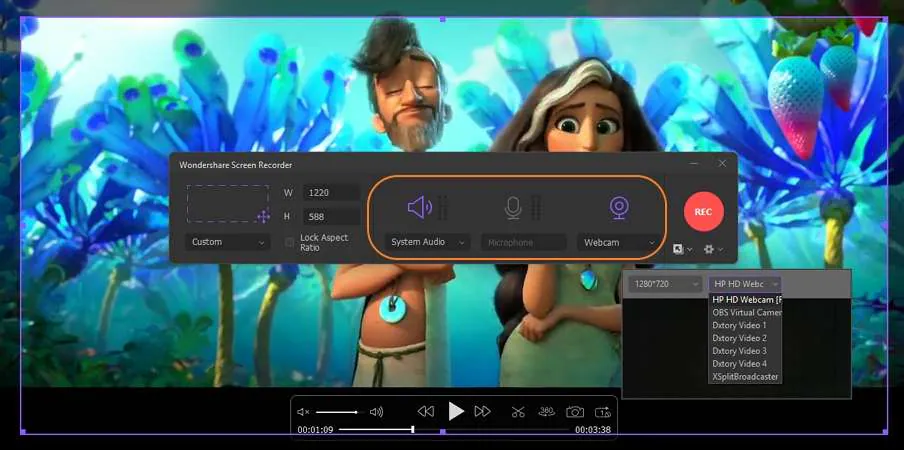Click the System Audio level meter
The height and width of the screenshot is (450, 904).
pyautogui.click(x=442, y=208)
